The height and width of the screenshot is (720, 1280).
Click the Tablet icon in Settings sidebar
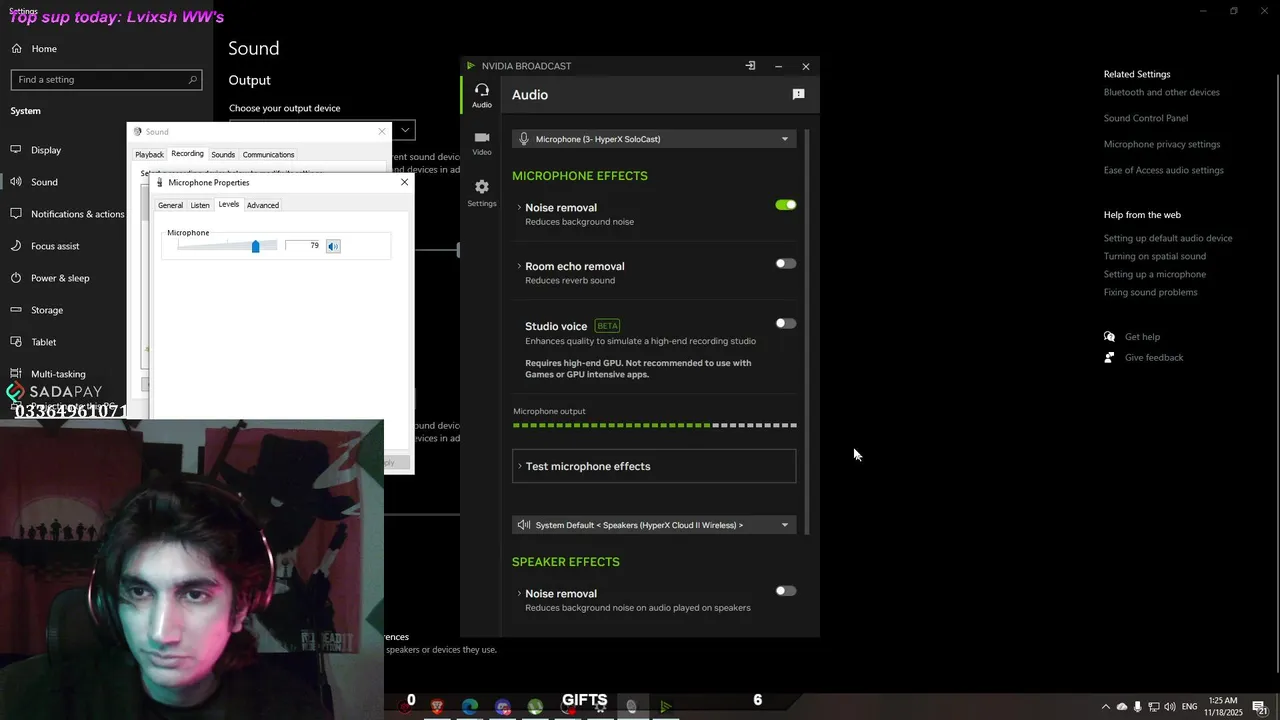click(x=16, y=342)
